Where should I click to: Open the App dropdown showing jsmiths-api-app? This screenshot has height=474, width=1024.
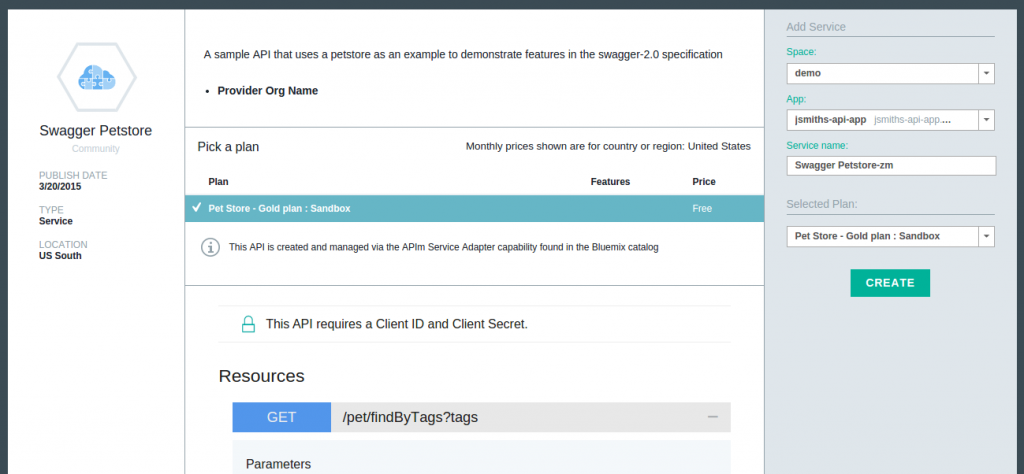pos(890,120)
